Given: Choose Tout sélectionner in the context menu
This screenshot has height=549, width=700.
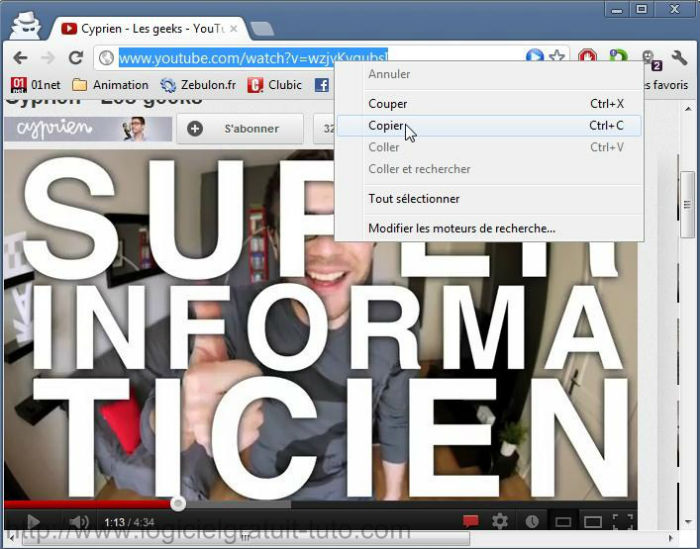Looking at the screenshot, I should point(489,199).
